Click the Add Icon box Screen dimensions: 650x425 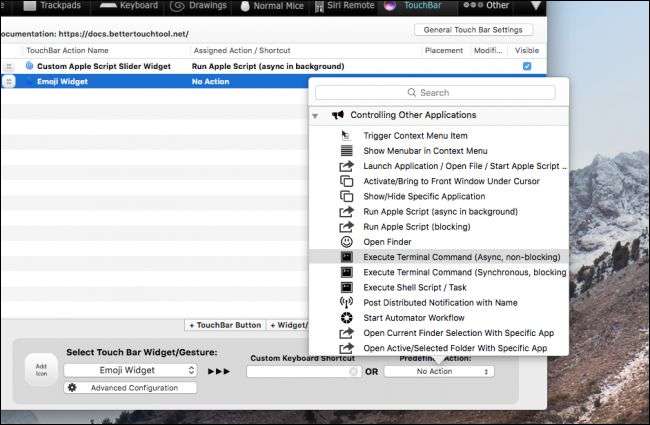(39, 370)
